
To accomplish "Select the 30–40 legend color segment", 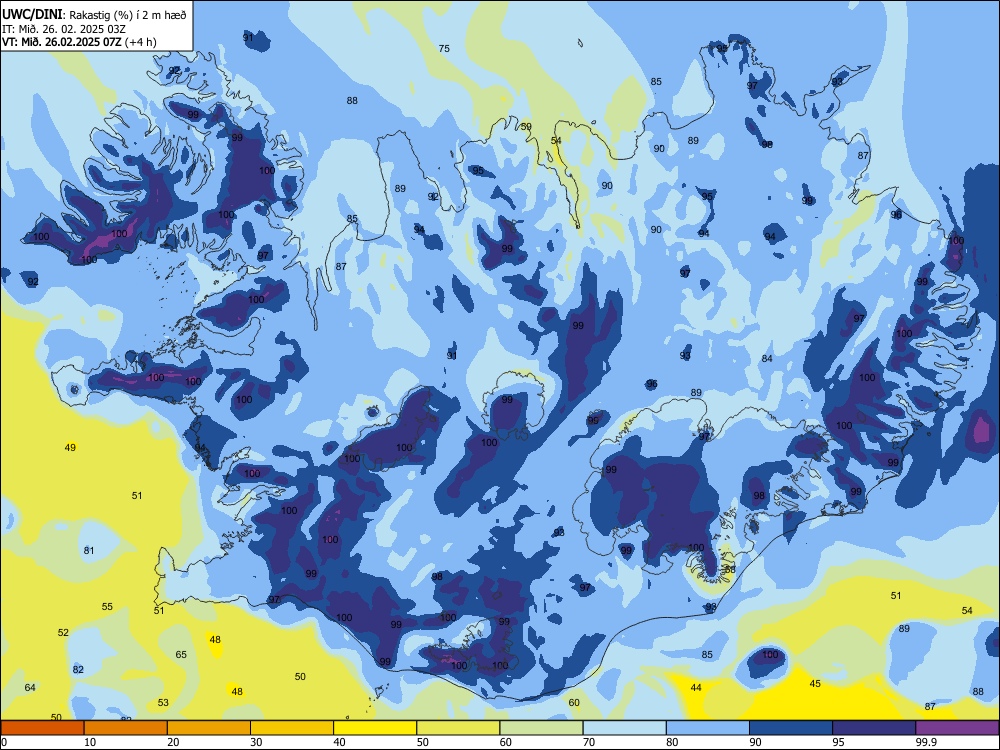I will pos(292,728).
